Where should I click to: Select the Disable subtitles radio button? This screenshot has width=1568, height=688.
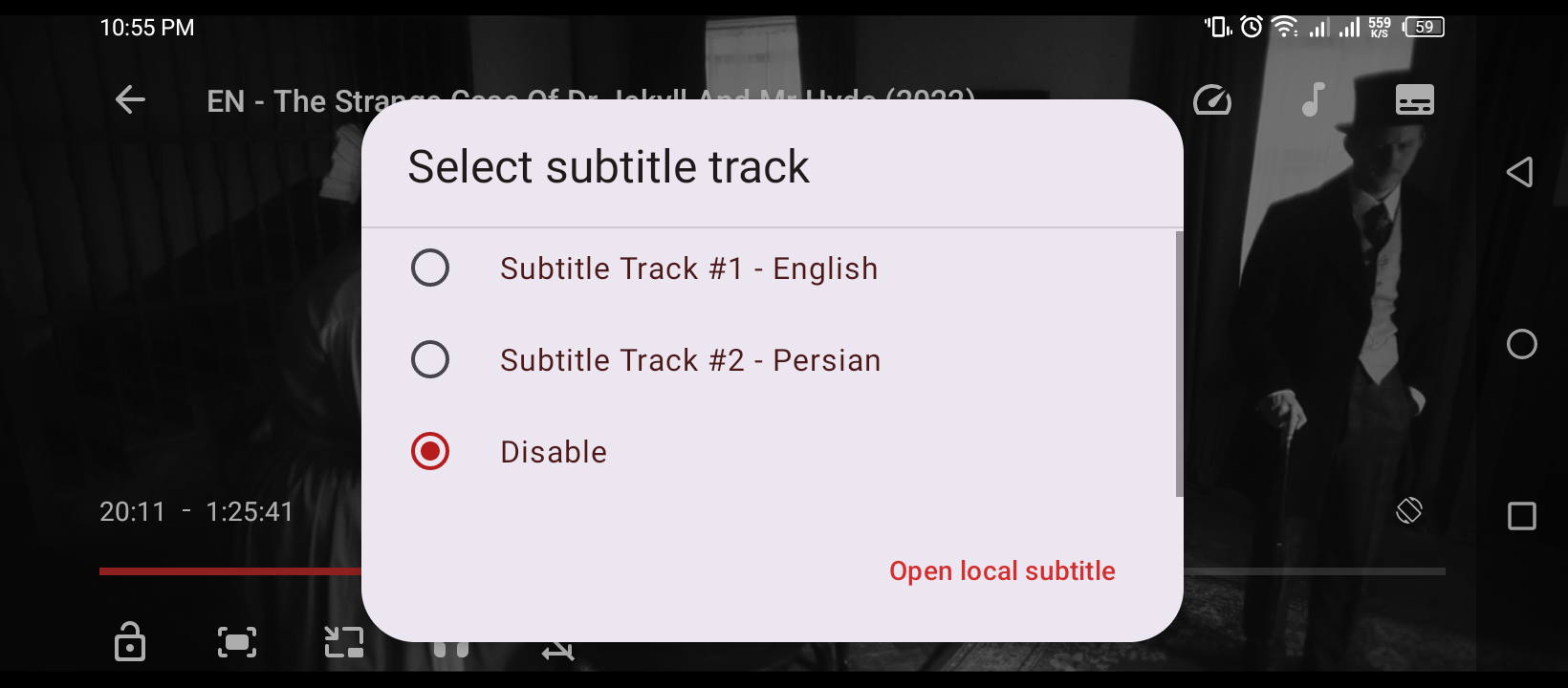pyautogui.click(x=430, y=452)
